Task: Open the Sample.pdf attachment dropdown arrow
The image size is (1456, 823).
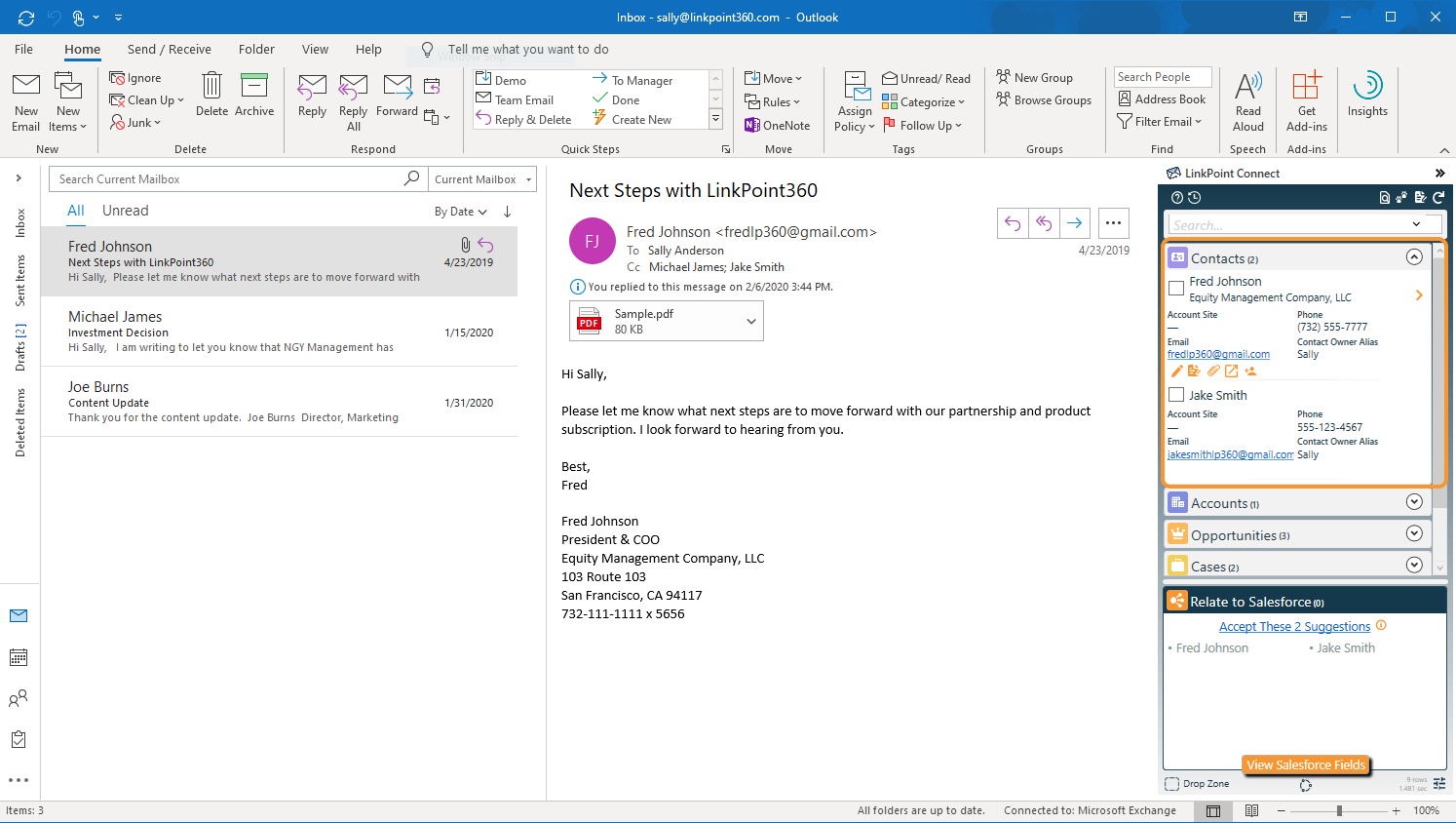Action: tap(750, 322)
